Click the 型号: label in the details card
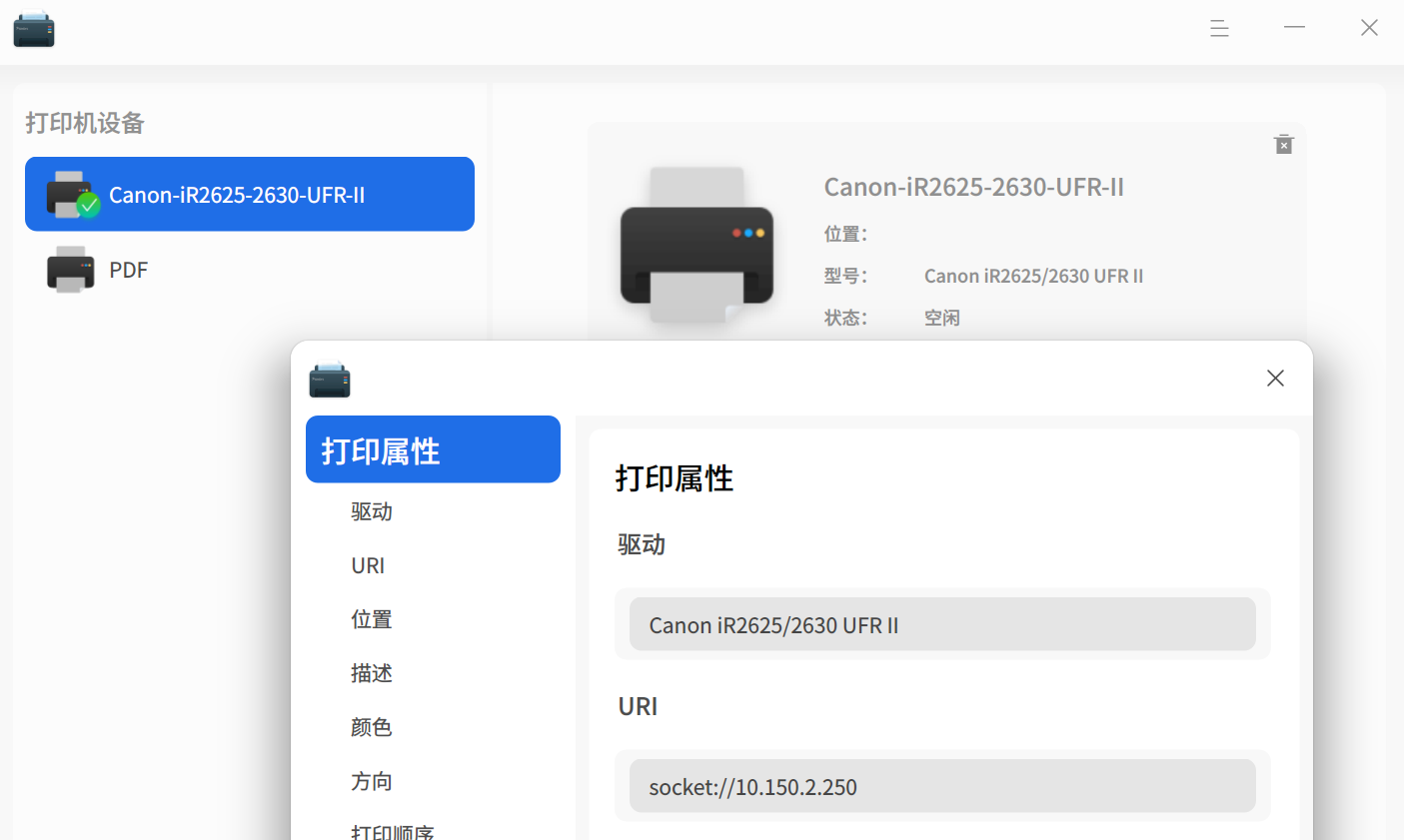The image size is (1404, 840). pos(845,276)
